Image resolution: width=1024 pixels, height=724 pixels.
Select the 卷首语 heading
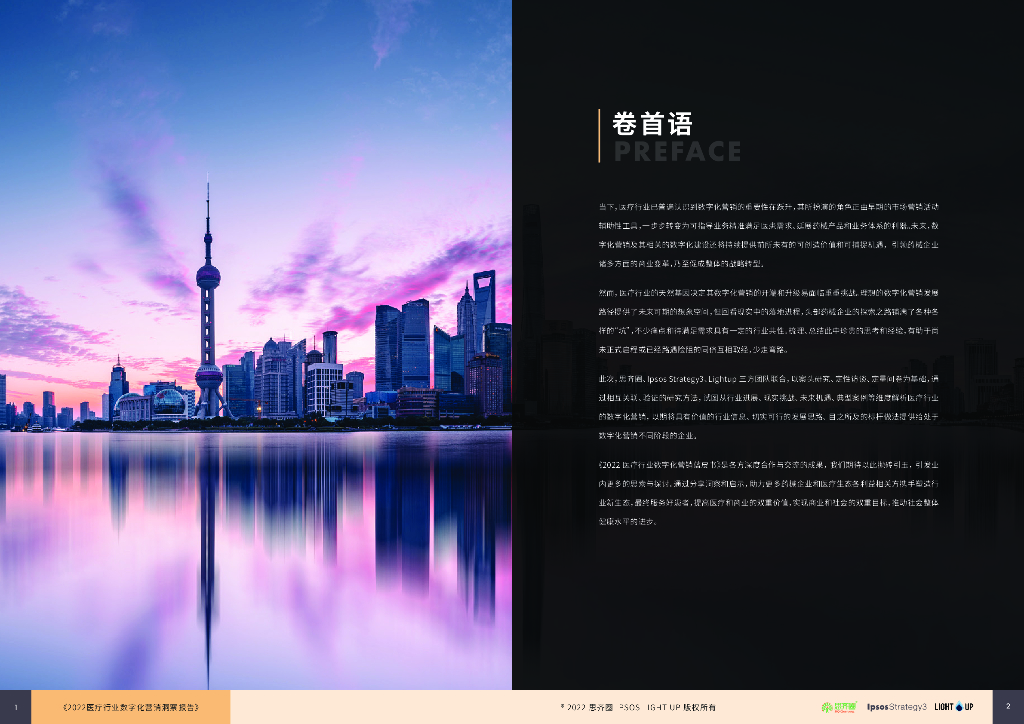pos(652,124)
